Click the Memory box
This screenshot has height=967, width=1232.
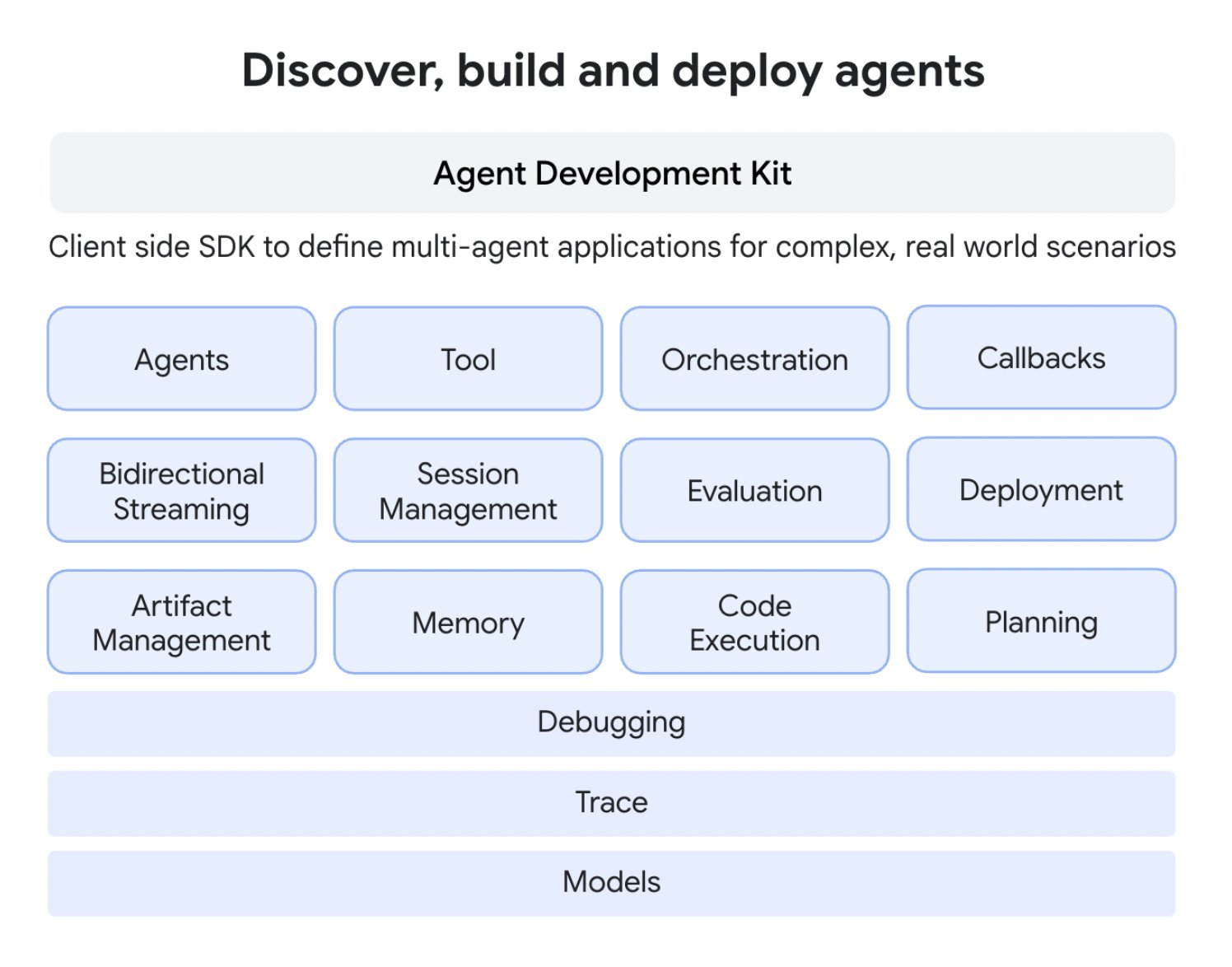468,623
